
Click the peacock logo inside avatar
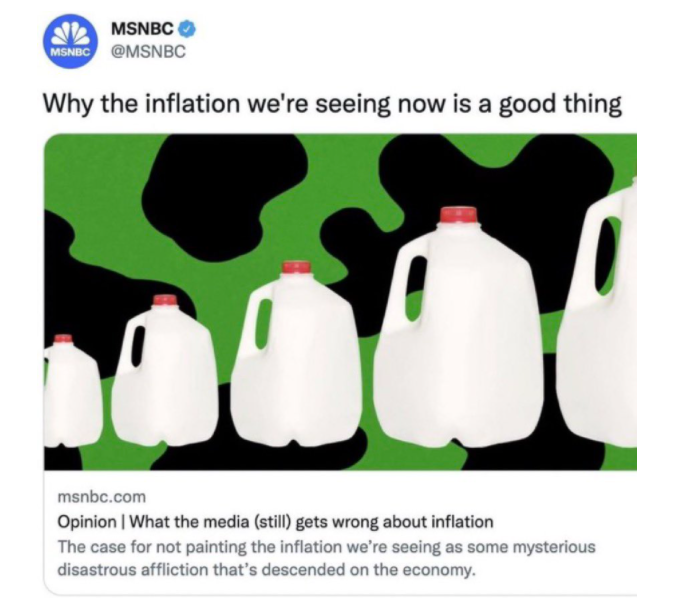[x=70, y=35]
